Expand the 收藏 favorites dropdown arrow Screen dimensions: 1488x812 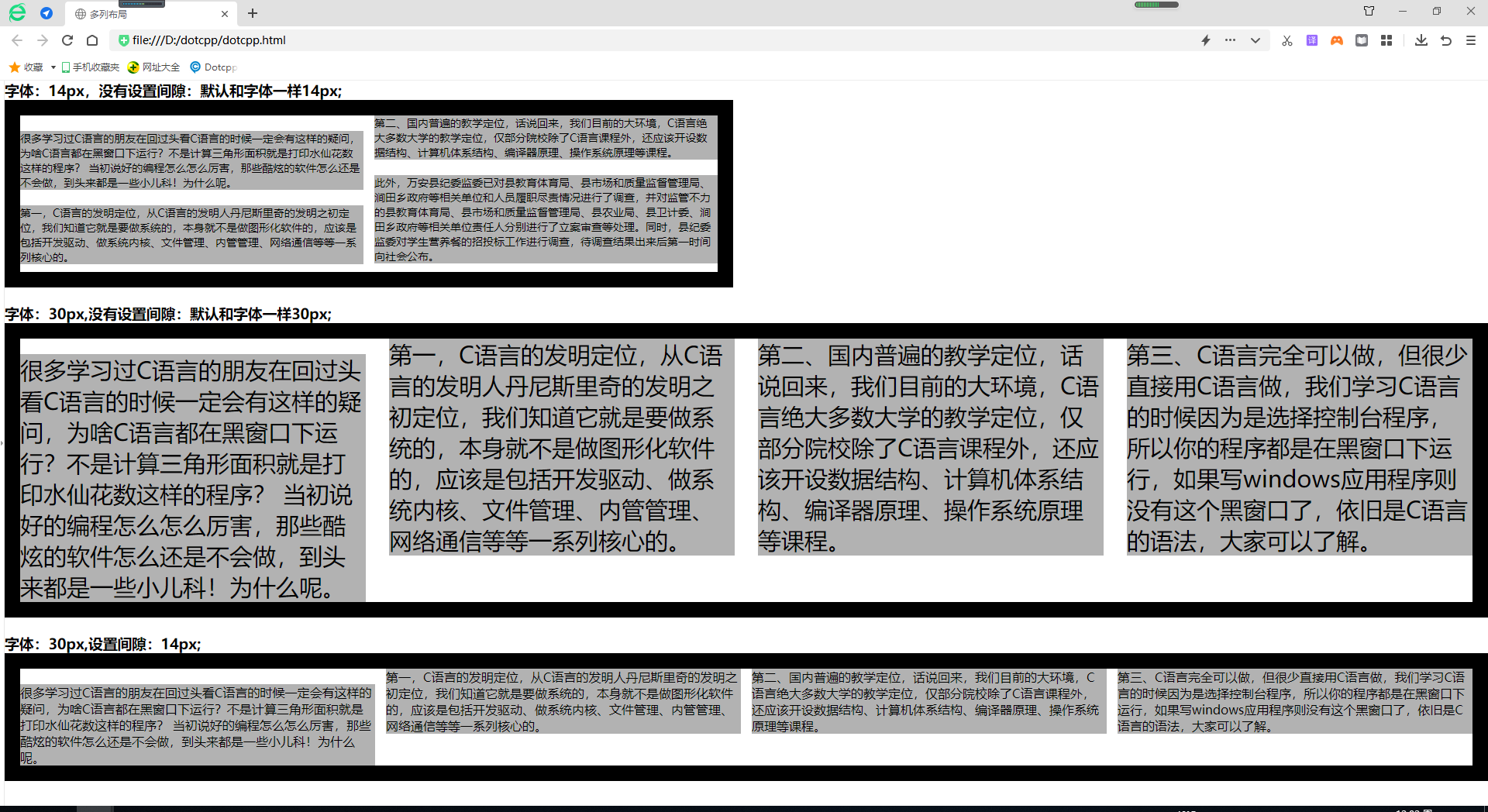53,67
